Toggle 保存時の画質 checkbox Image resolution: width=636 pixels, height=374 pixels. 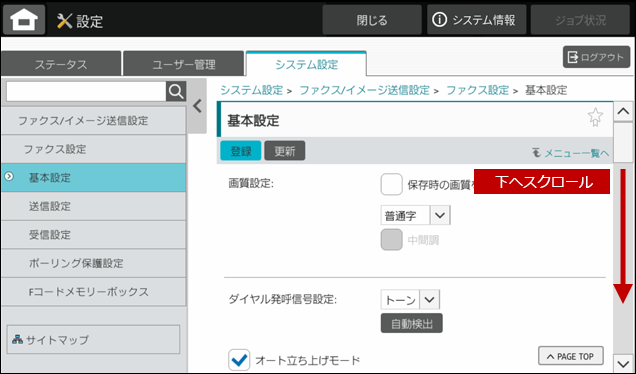coord(391,185)
